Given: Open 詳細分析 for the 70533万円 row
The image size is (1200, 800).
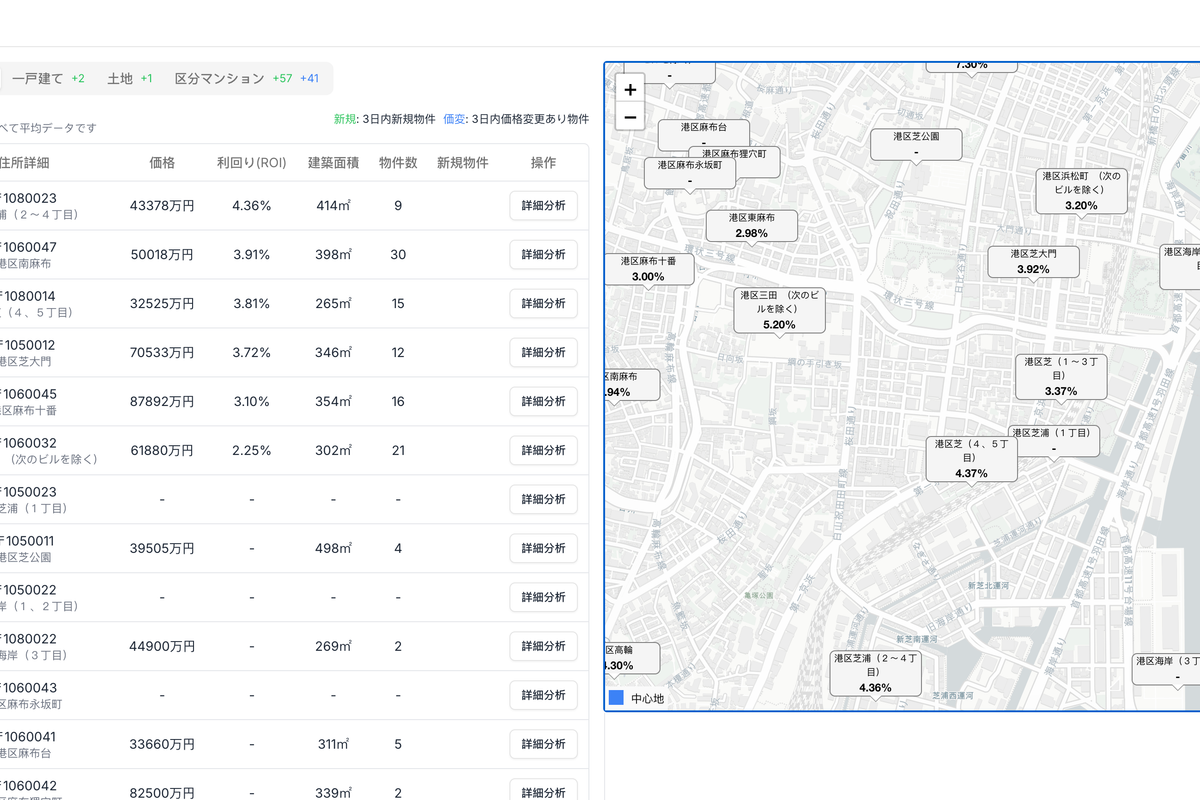Looking at the screenshot, I should 543,352.
